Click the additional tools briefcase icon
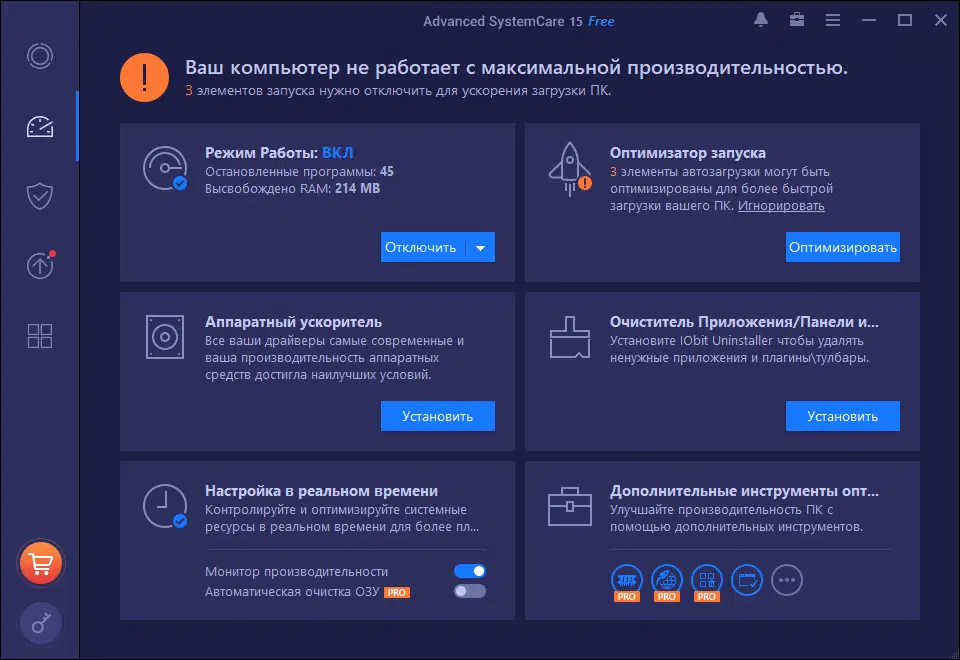 (570, 506)
